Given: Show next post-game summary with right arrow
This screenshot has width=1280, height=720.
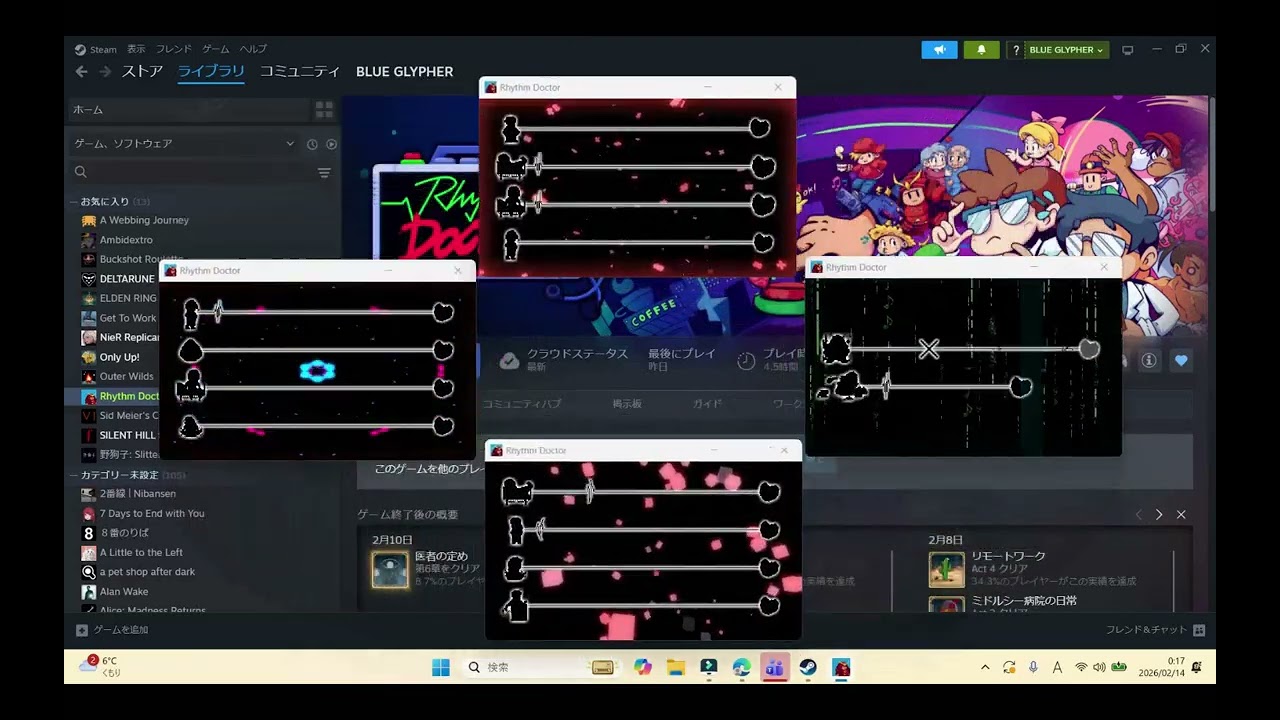Looking at the screenshot, I should (x=1159, y=514).
